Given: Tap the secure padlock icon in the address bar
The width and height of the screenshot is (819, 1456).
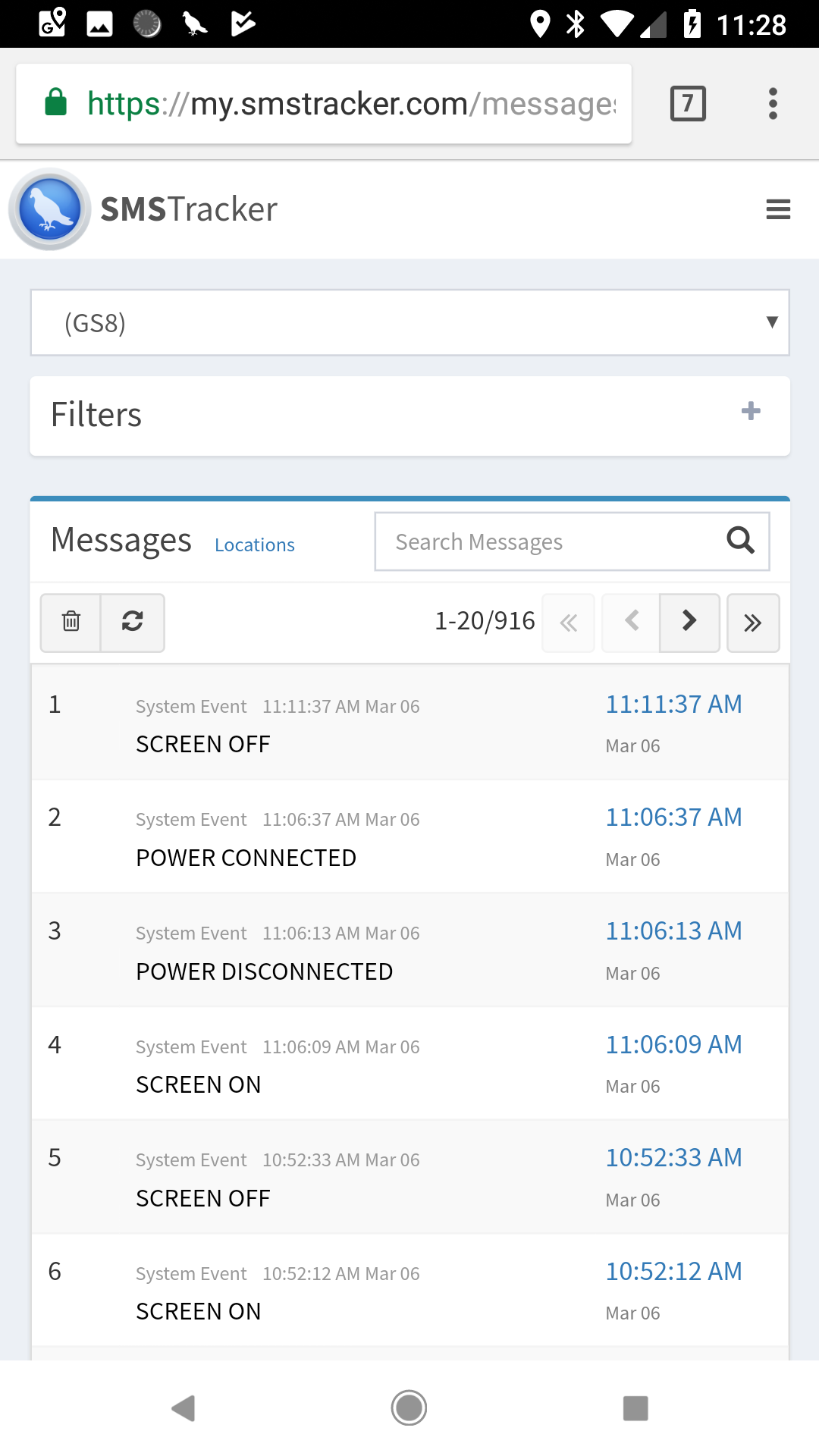Looking at the screenshot, I should click(x=55, y=102).
